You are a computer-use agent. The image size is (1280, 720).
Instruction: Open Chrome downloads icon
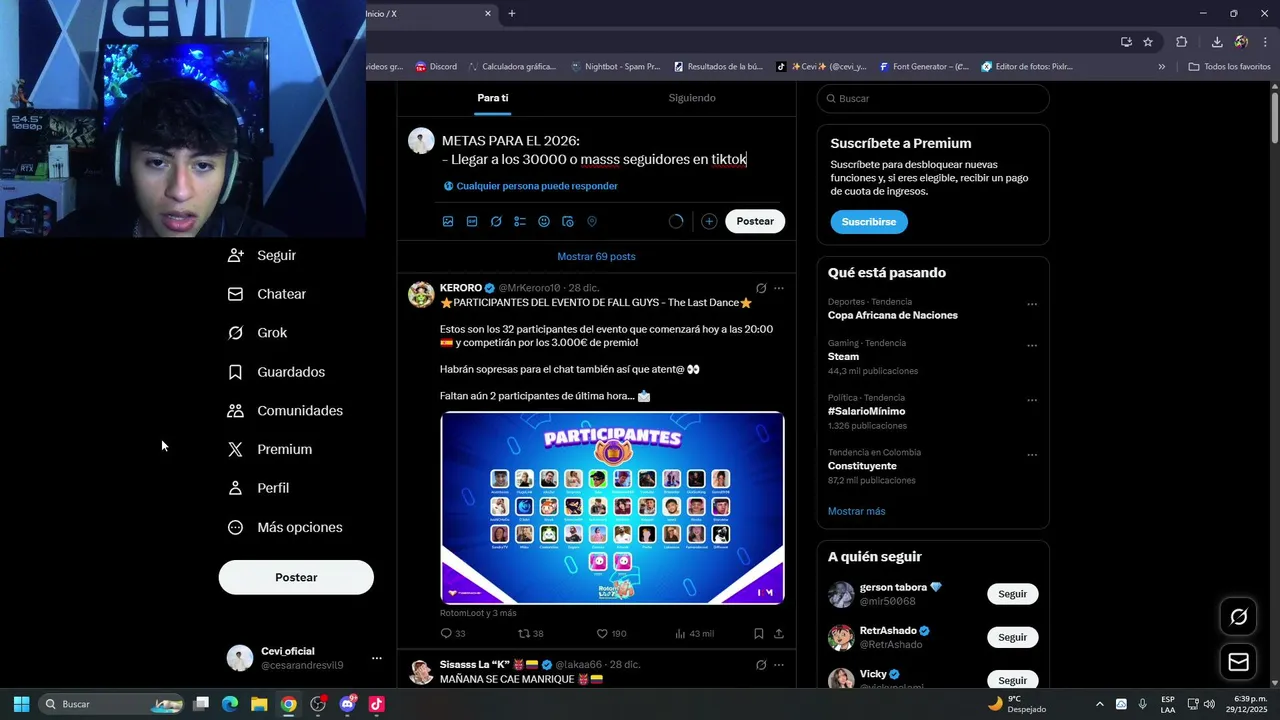pos(1217,42)
